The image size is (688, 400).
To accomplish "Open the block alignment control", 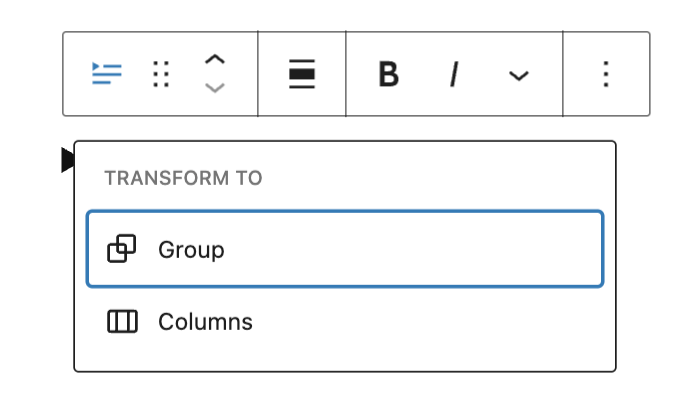I will pyautogui.click(x=302, y=74).
